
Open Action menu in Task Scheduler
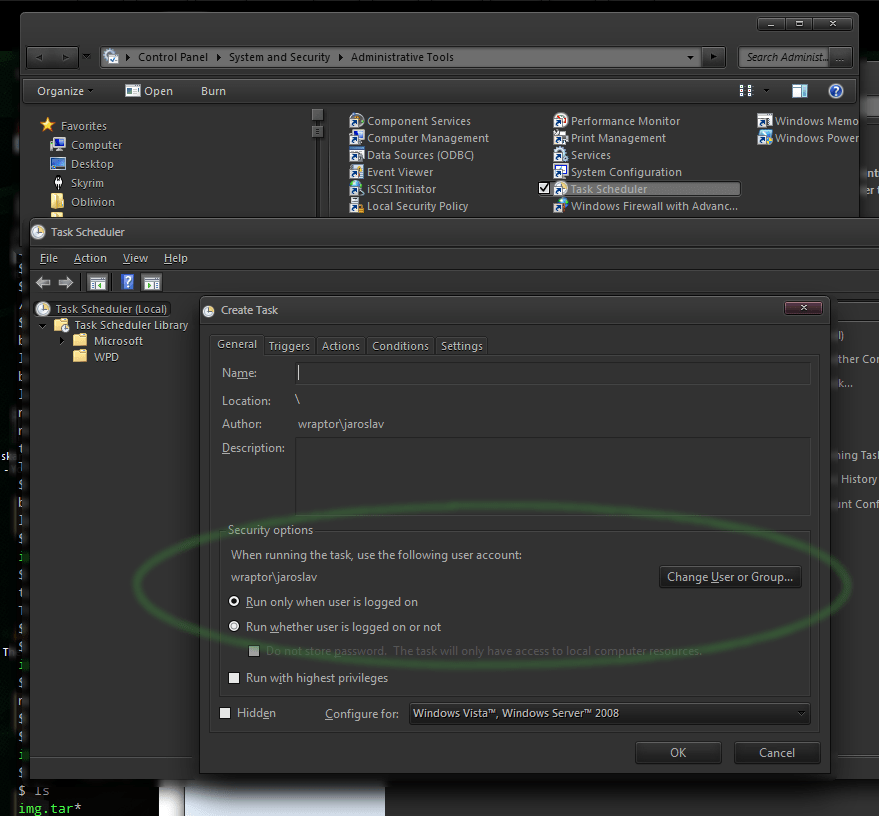(x=90, y=258)
